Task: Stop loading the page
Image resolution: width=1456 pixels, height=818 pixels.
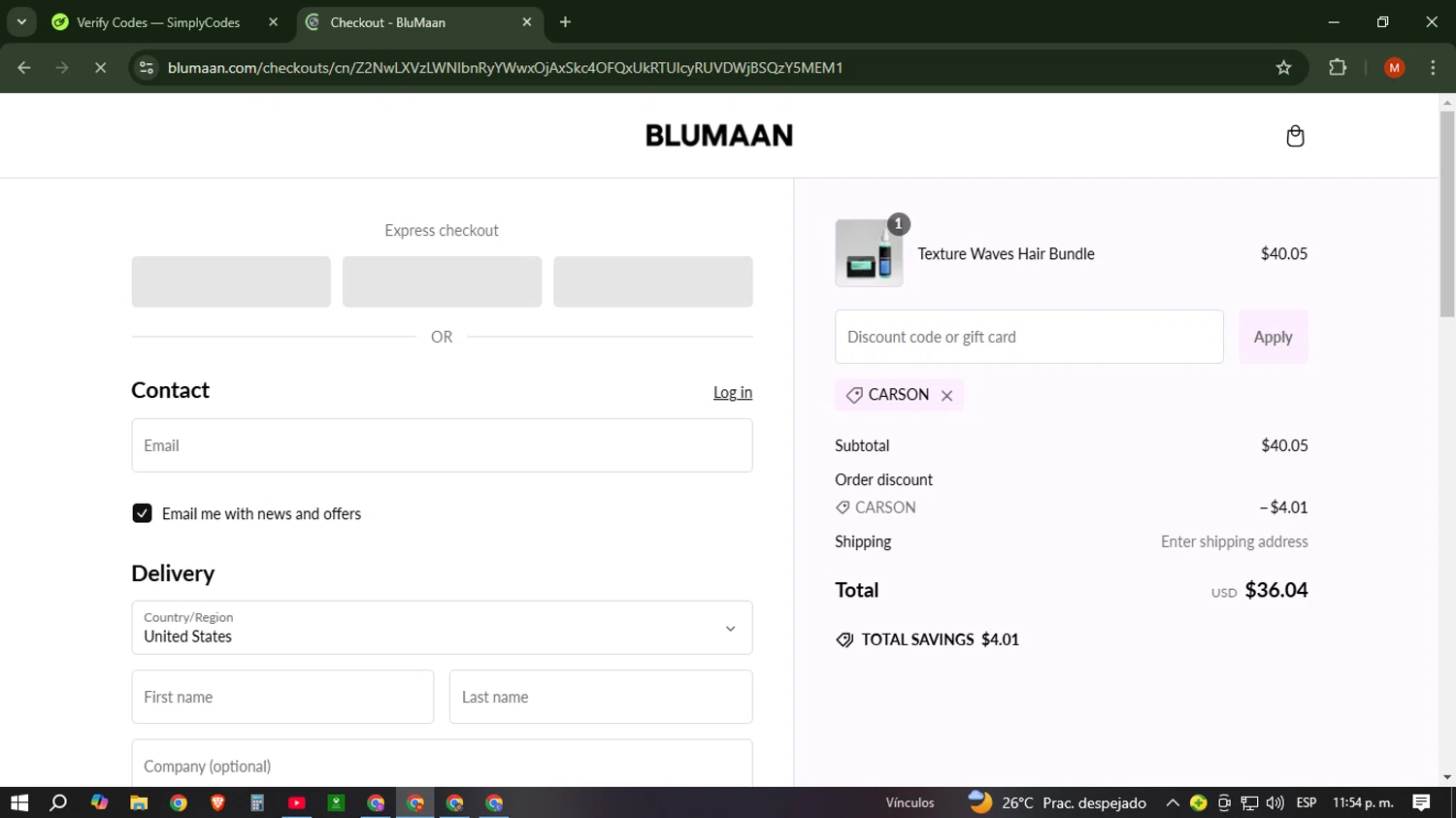Action: pyautogui.click(x=100, y=68)
